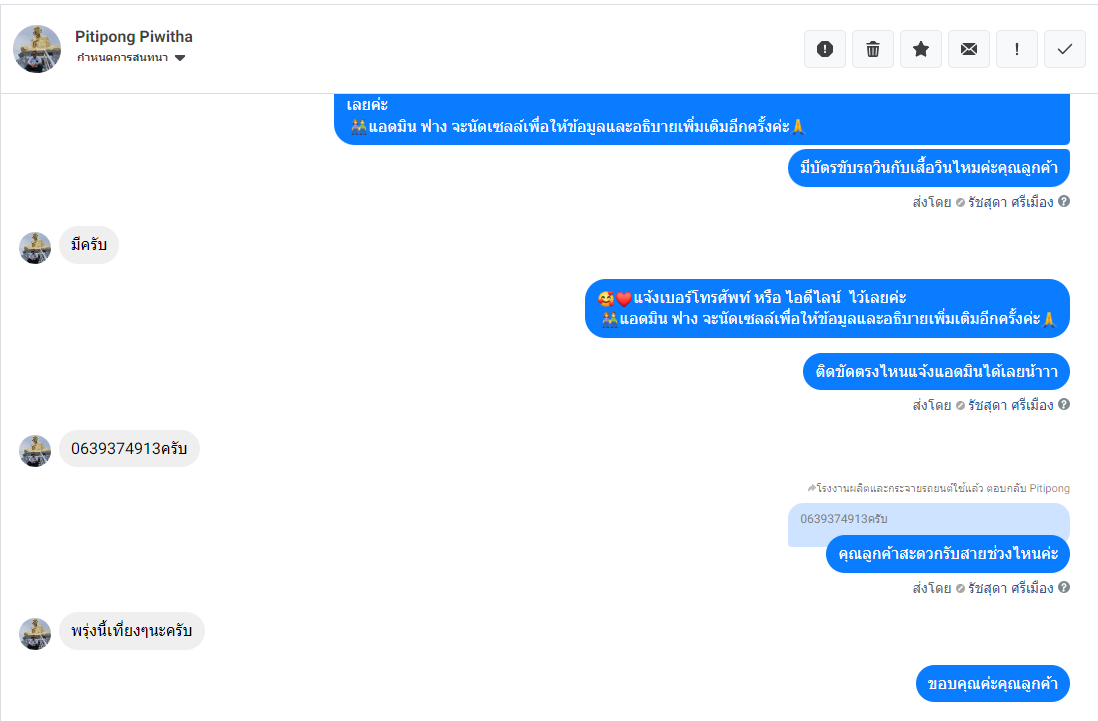
Task: Open the กำหนดการสนทนา dropdown arrow
Action: pyautogui.click(x=180, y=58)
